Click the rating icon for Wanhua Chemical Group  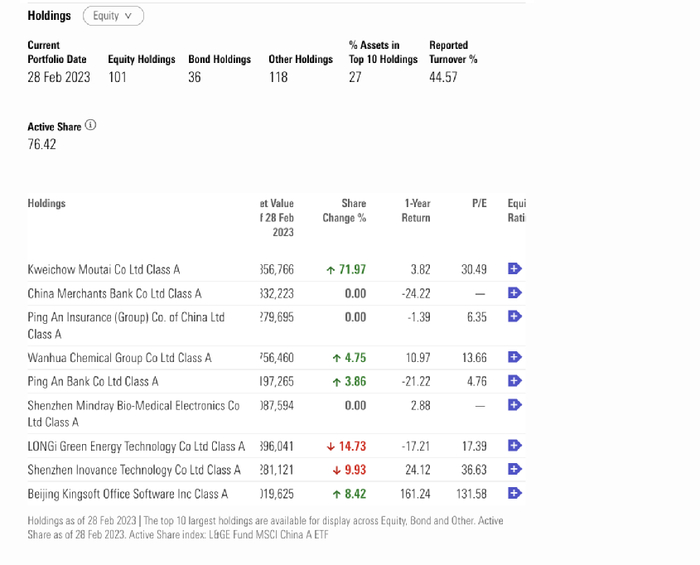coord(515,357)
